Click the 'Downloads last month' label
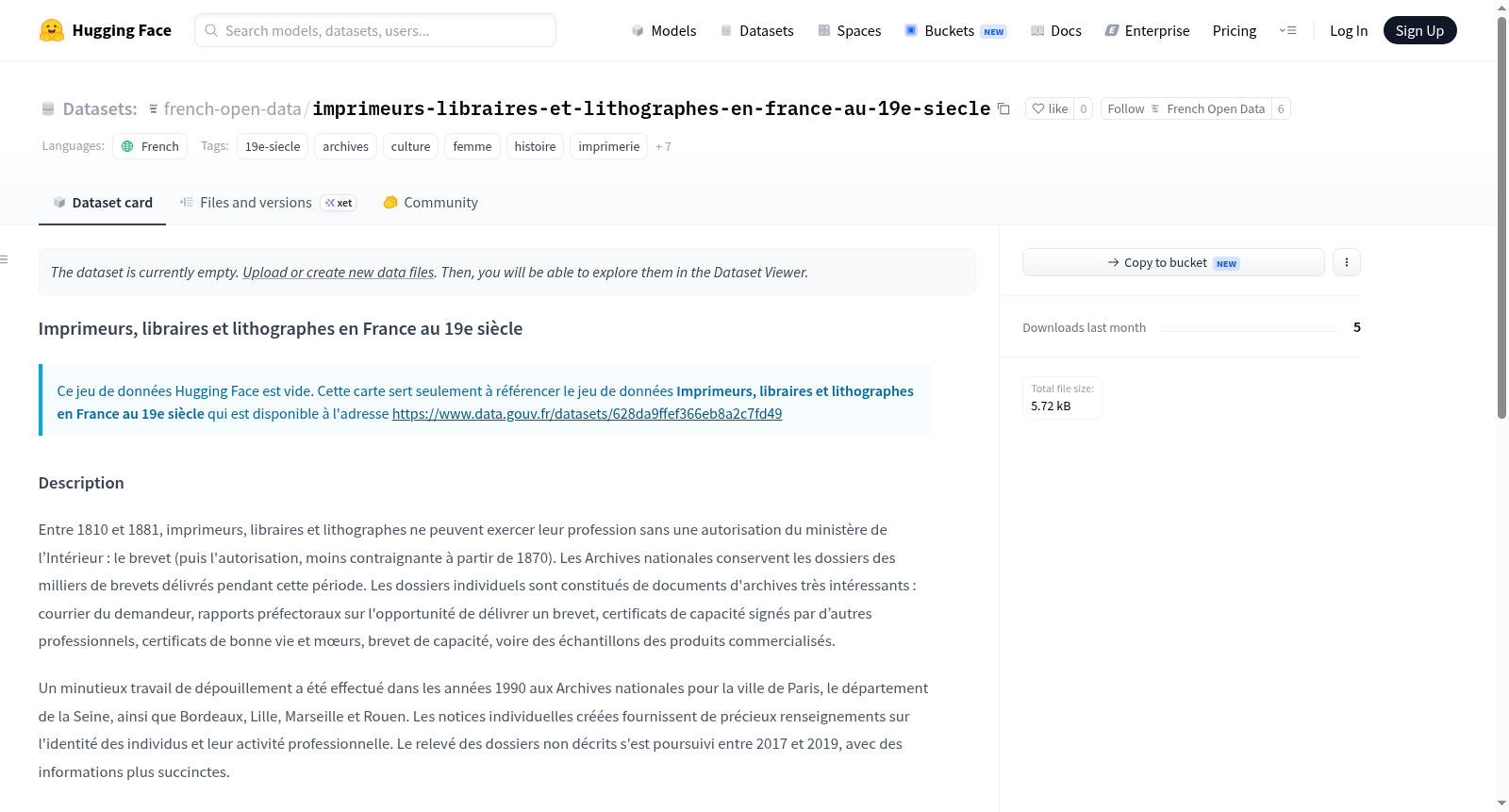This screenshot has height=812, width=1509. click(x=1085, y=327)
